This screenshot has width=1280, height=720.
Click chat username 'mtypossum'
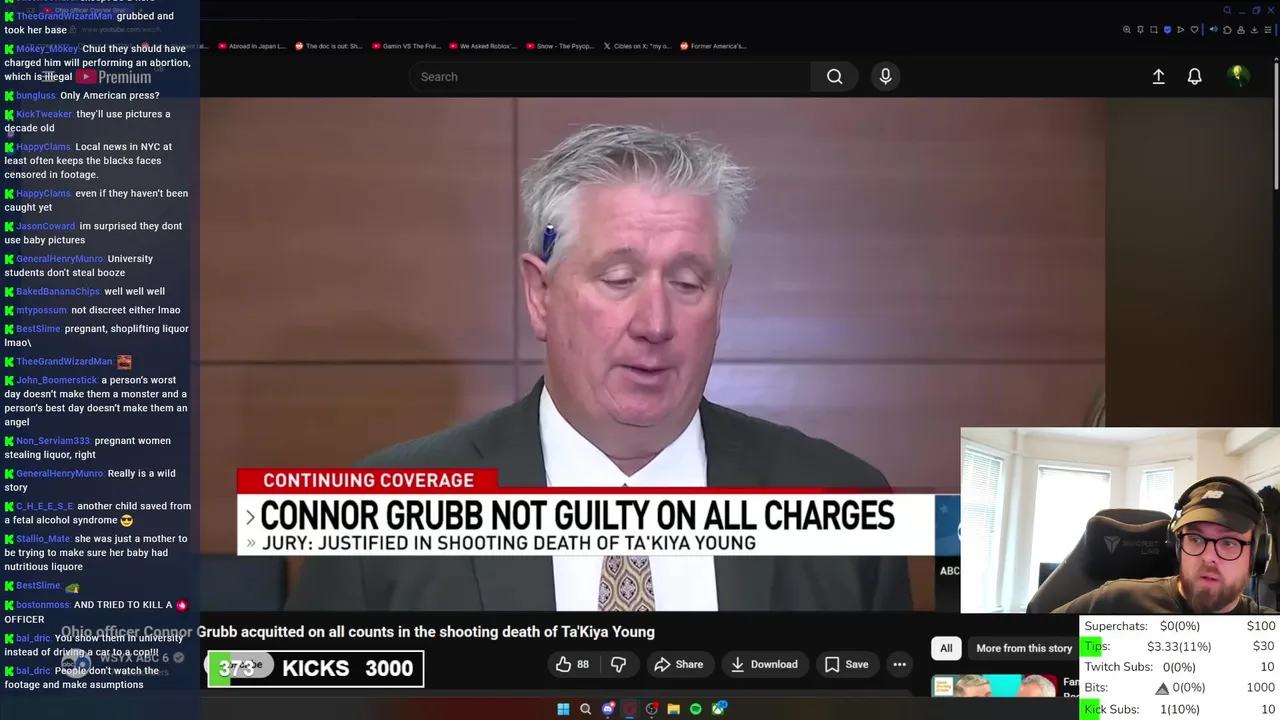pos(41,310)
